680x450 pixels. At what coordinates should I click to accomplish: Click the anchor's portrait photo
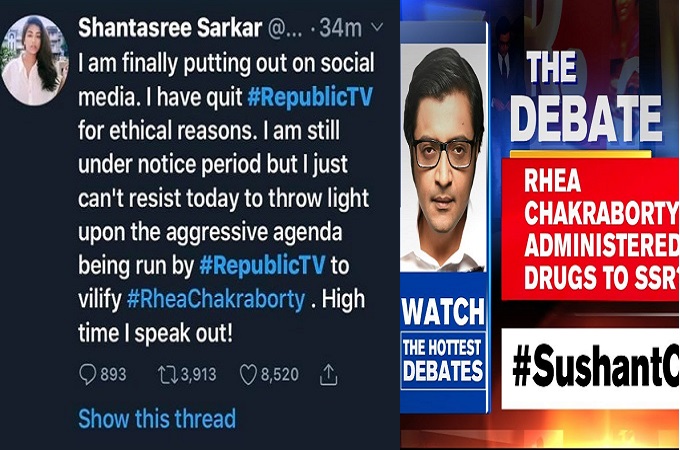click(443, 158)
